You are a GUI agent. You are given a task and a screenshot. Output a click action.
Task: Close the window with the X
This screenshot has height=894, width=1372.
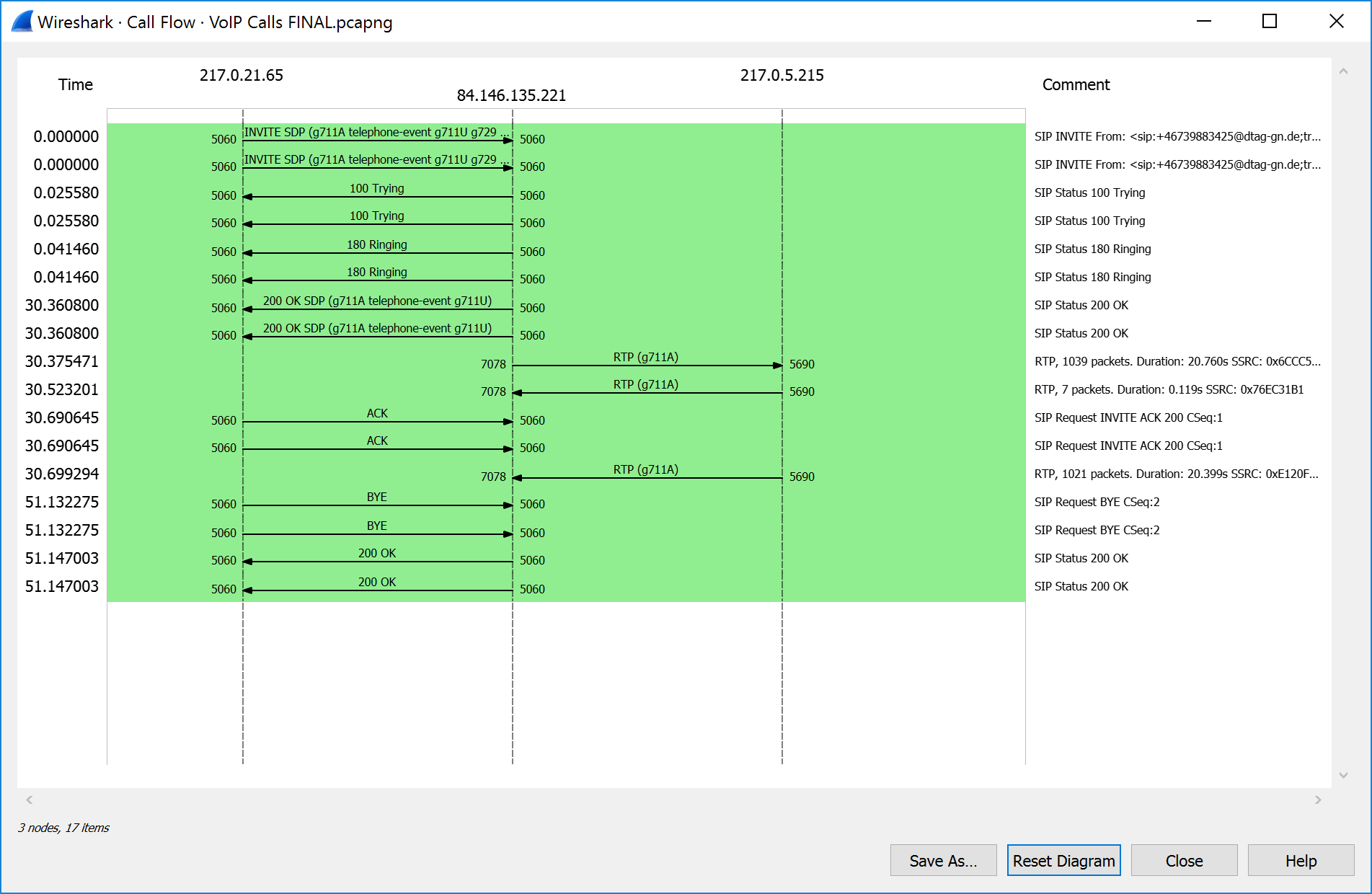pos(1336,22)
